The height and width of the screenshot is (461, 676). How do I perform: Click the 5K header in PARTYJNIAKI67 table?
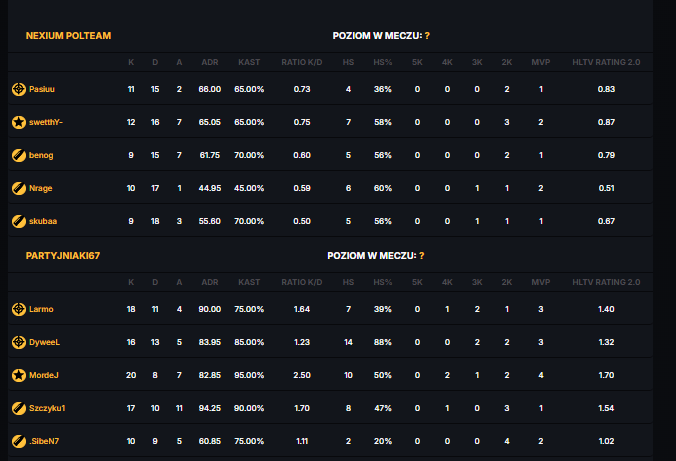417,282
